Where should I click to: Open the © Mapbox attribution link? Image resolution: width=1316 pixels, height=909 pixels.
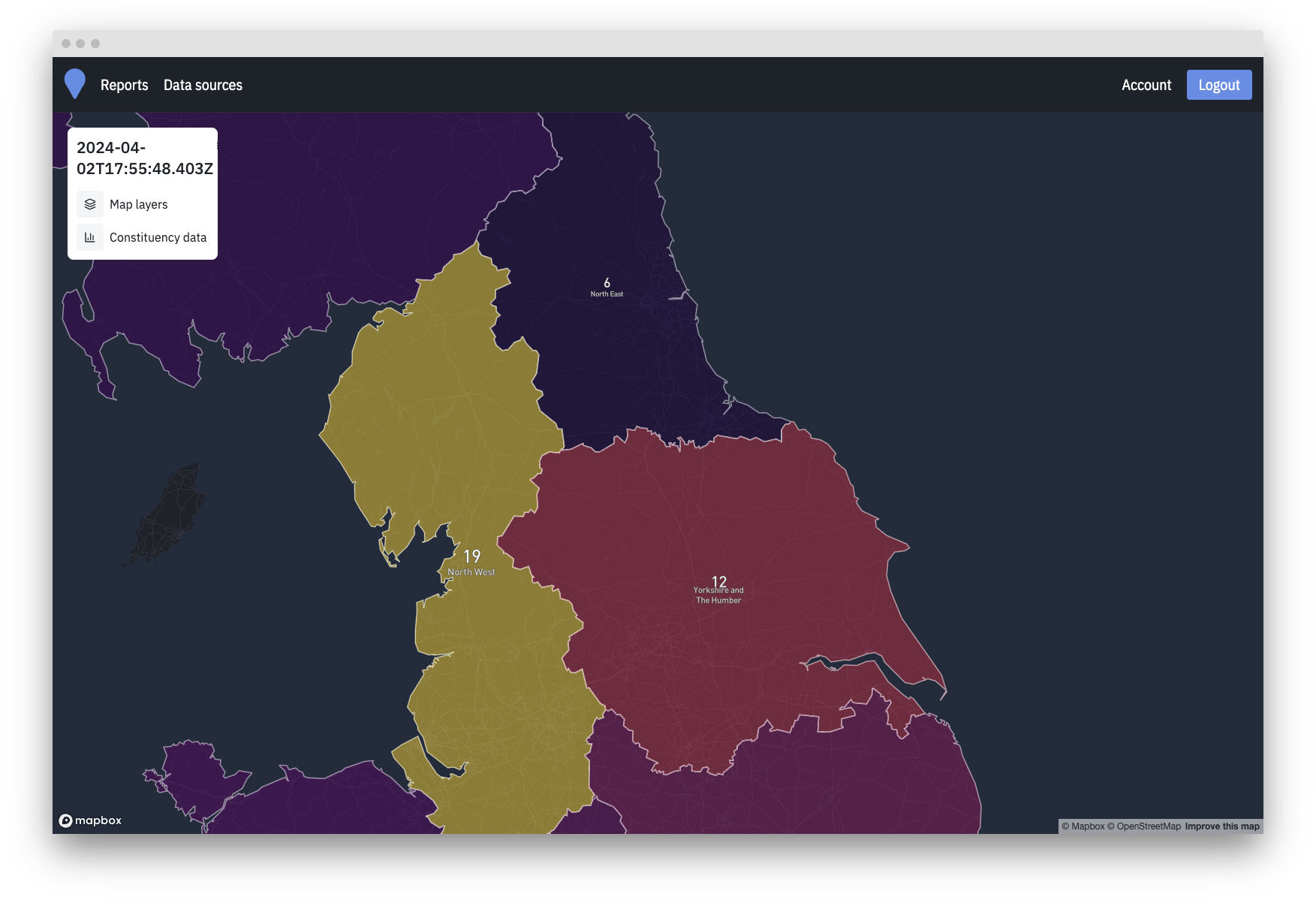tap(1083, 826)
